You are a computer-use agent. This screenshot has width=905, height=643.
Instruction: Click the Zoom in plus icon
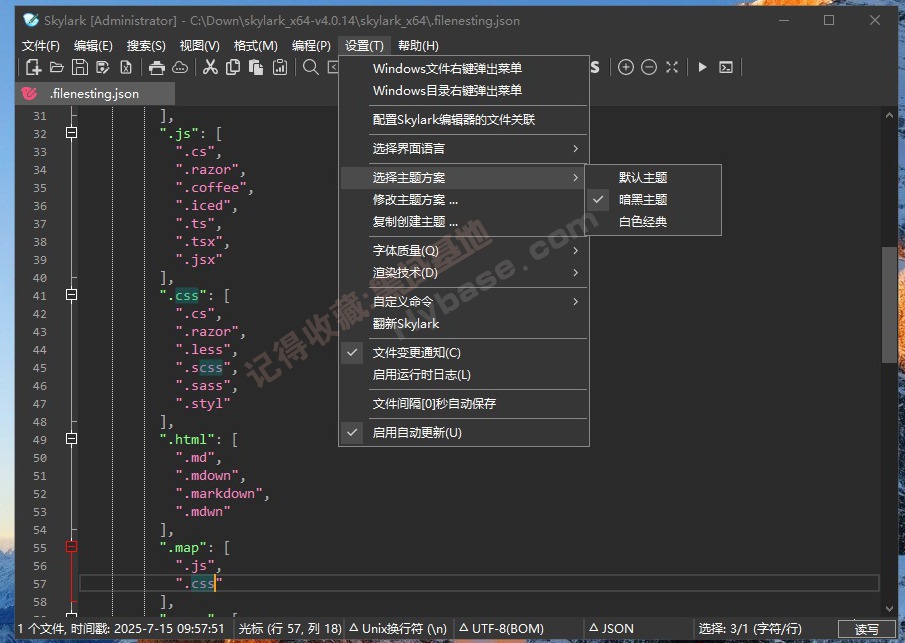coord(626,68)
